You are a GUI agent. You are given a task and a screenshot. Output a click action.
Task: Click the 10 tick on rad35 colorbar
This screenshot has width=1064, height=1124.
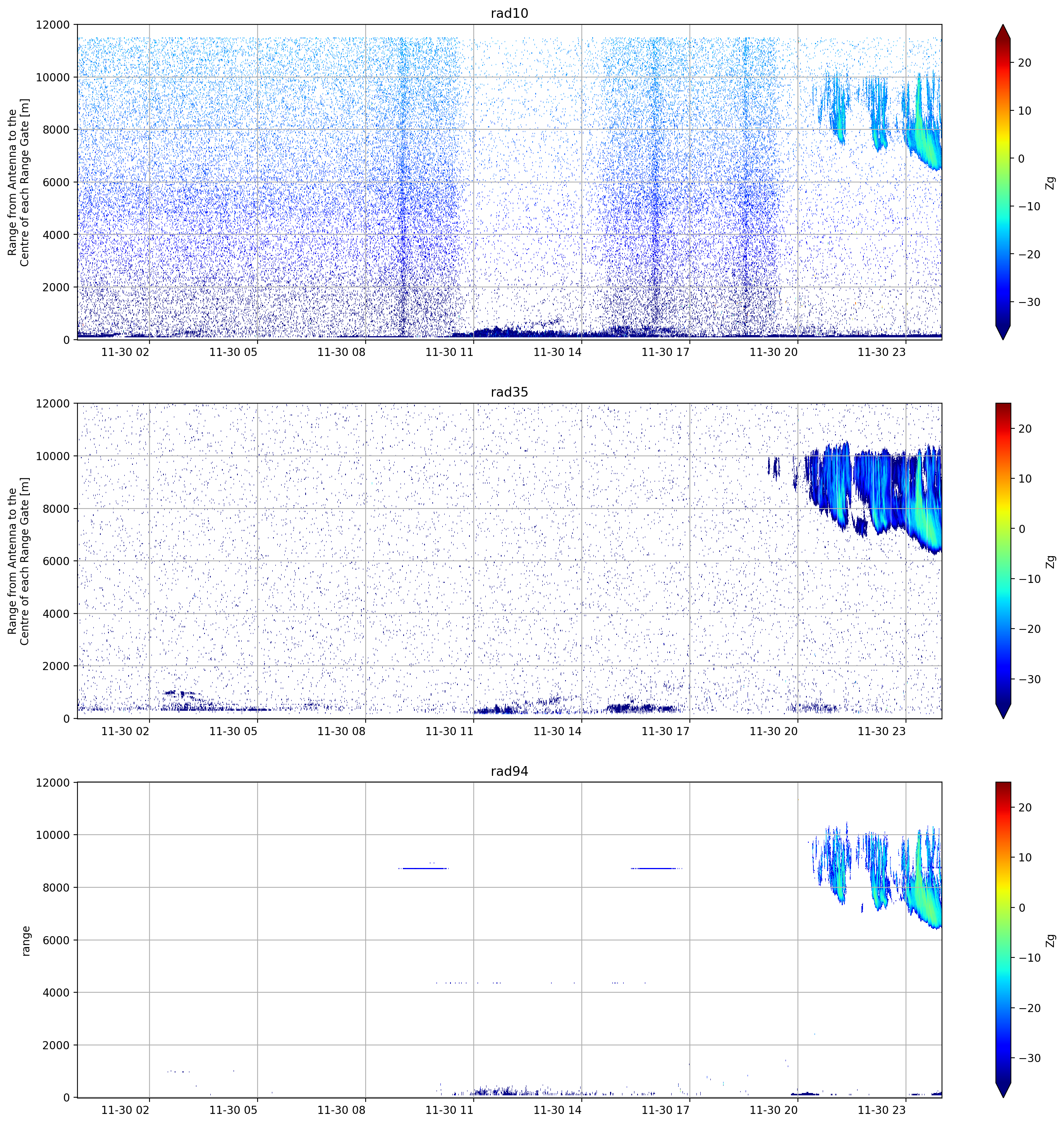[x=1024, y=479]
